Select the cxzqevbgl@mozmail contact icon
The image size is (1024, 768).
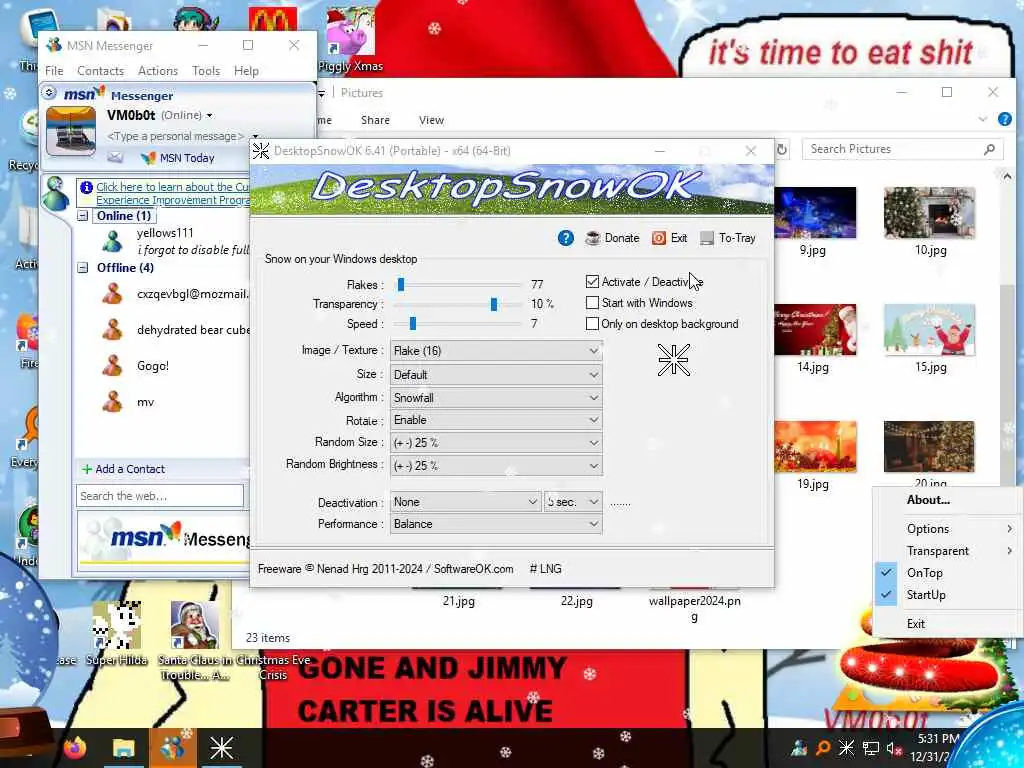point(112,294)
